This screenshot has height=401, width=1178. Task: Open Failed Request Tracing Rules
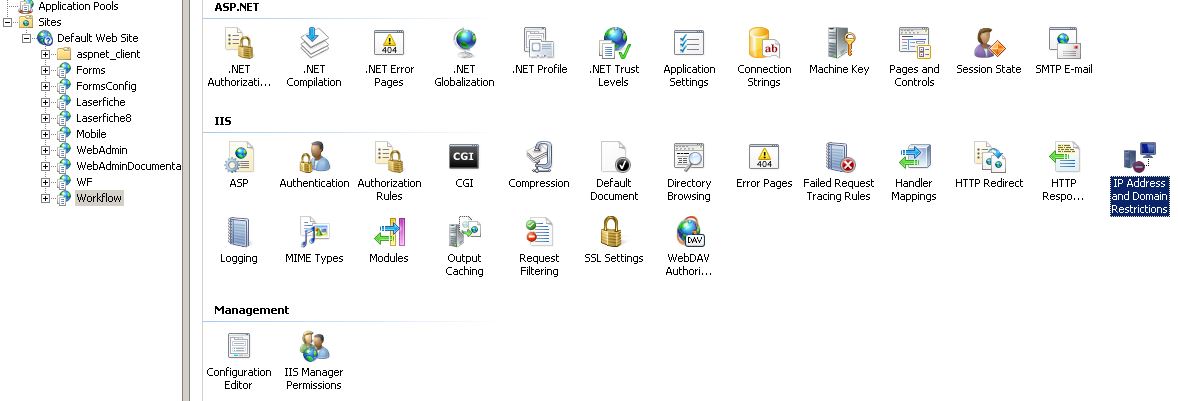pyautogui.click(x=838, y=172)
